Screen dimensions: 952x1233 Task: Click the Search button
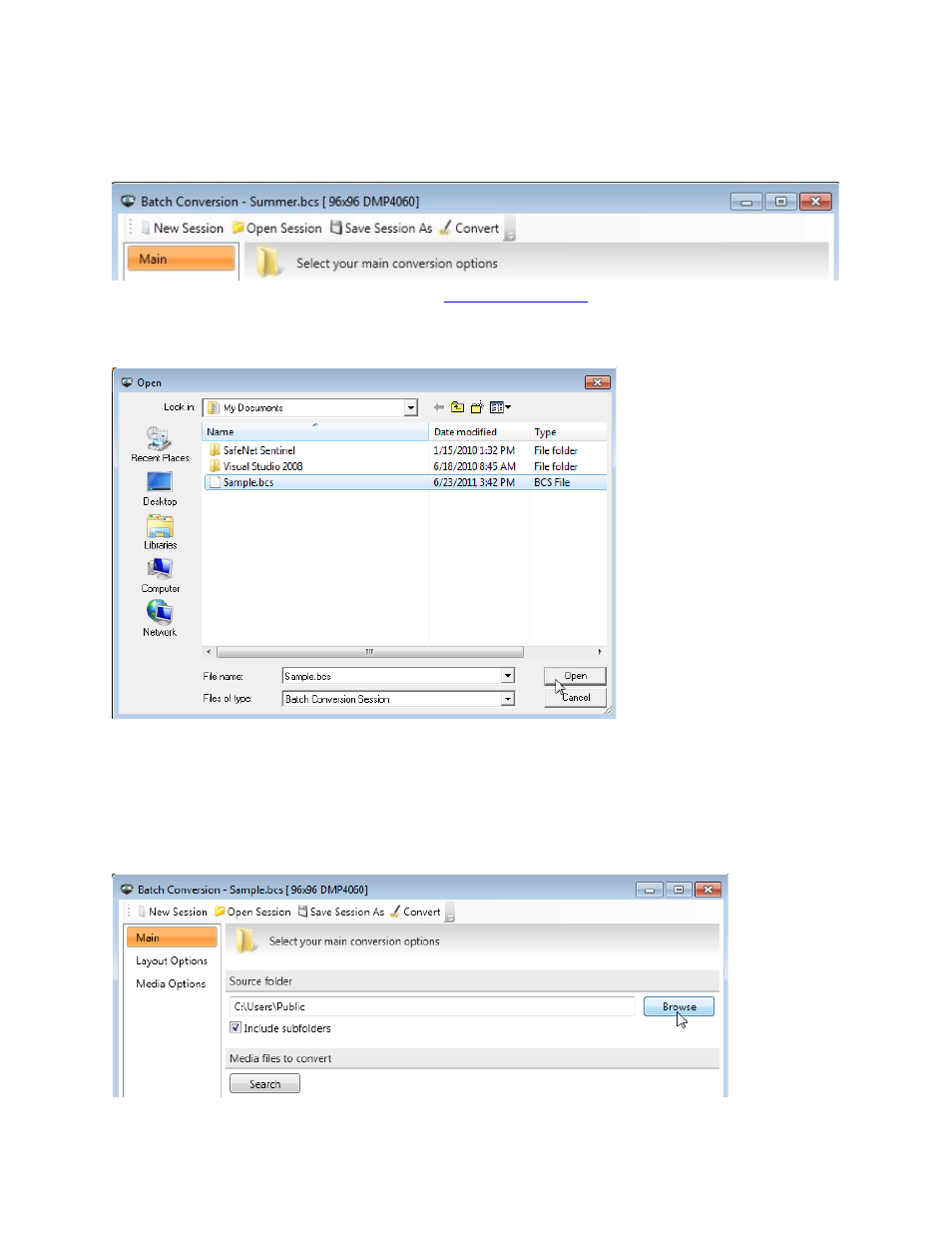[264, 1084]
